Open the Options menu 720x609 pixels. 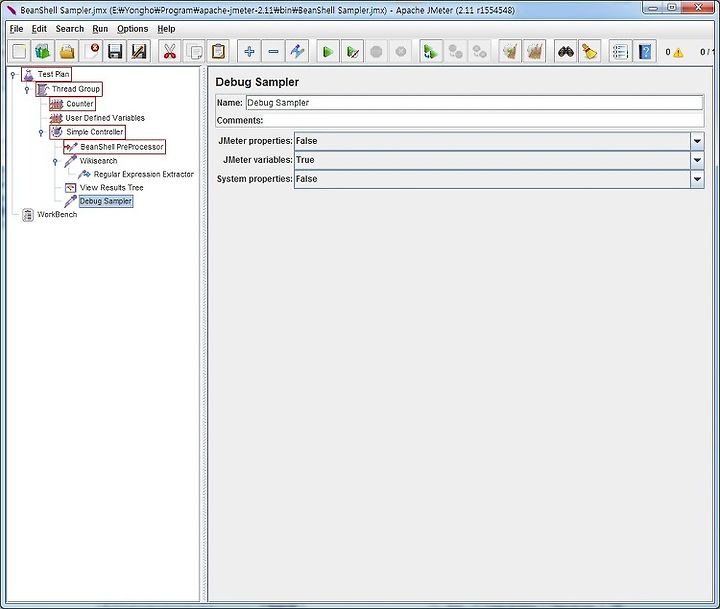pyautogui.click(x=133, y=29)
